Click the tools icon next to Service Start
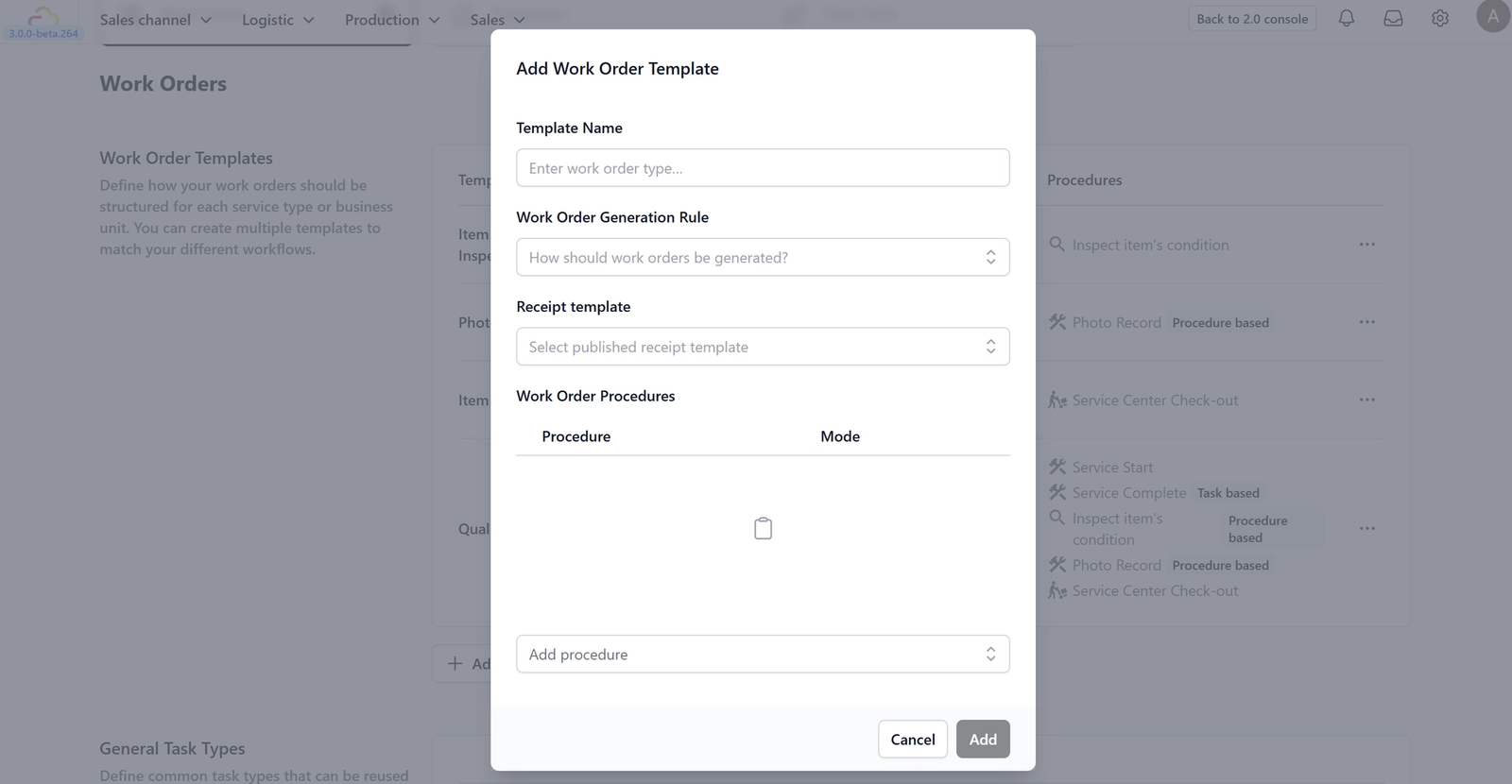 [x=1057, y=466]
